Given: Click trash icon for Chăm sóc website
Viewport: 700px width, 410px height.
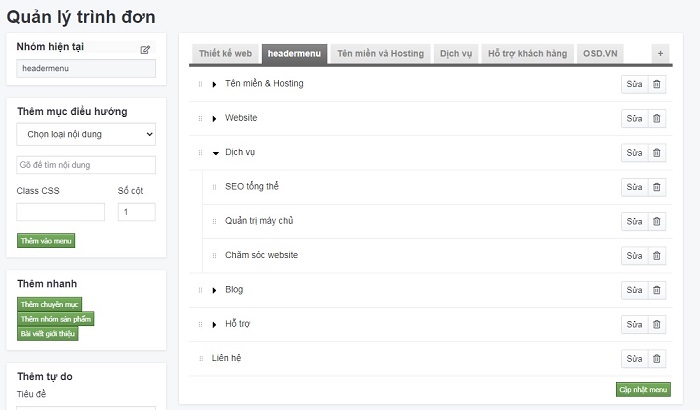Looking at the screenshot, I should (x=657, y=256).
